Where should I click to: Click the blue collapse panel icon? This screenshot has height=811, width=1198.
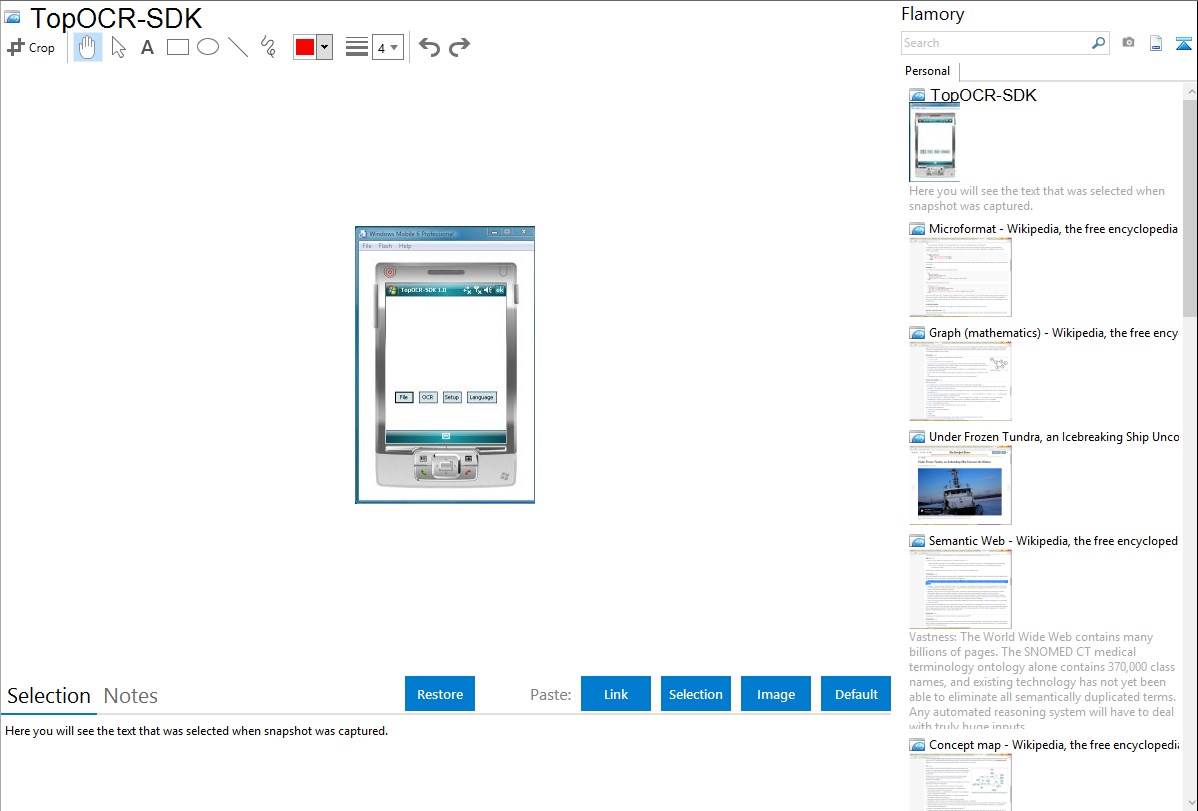point(1183,43)
